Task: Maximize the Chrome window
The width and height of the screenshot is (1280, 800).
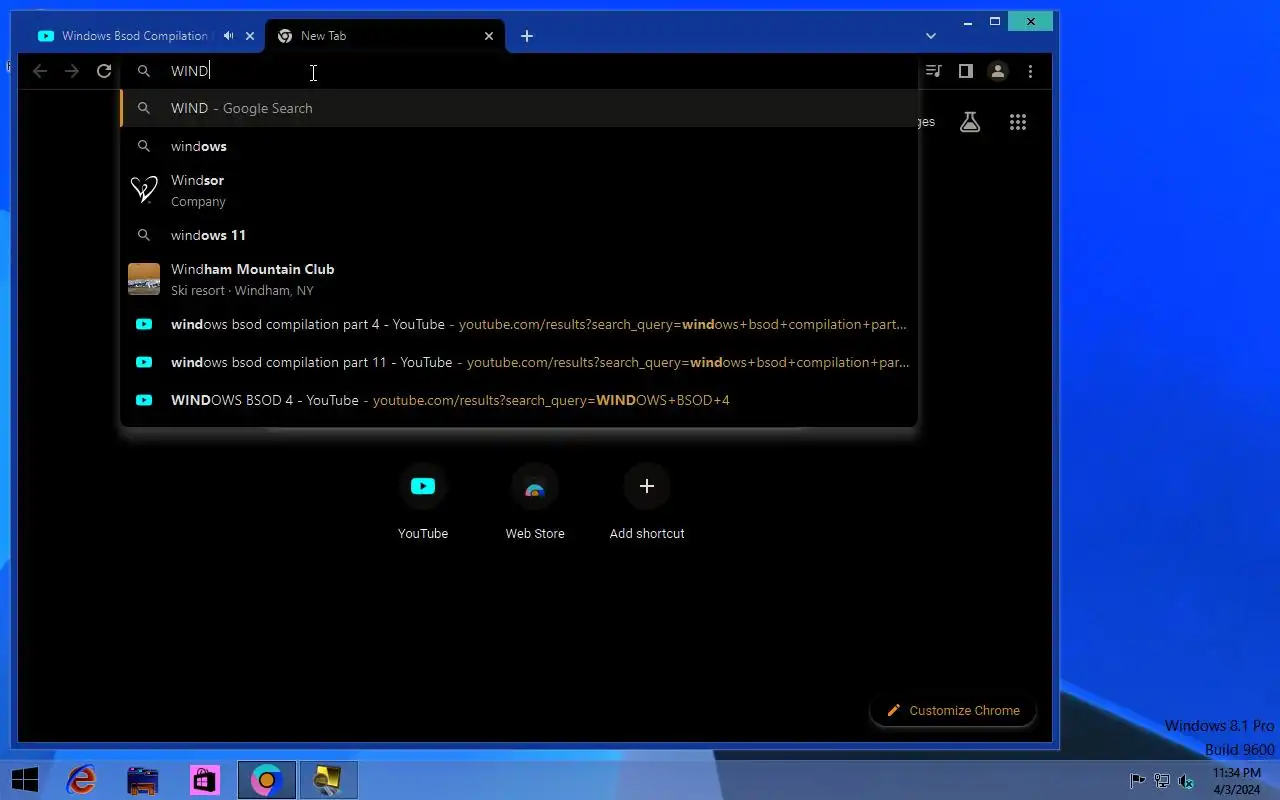Action: tap(995, 21)
